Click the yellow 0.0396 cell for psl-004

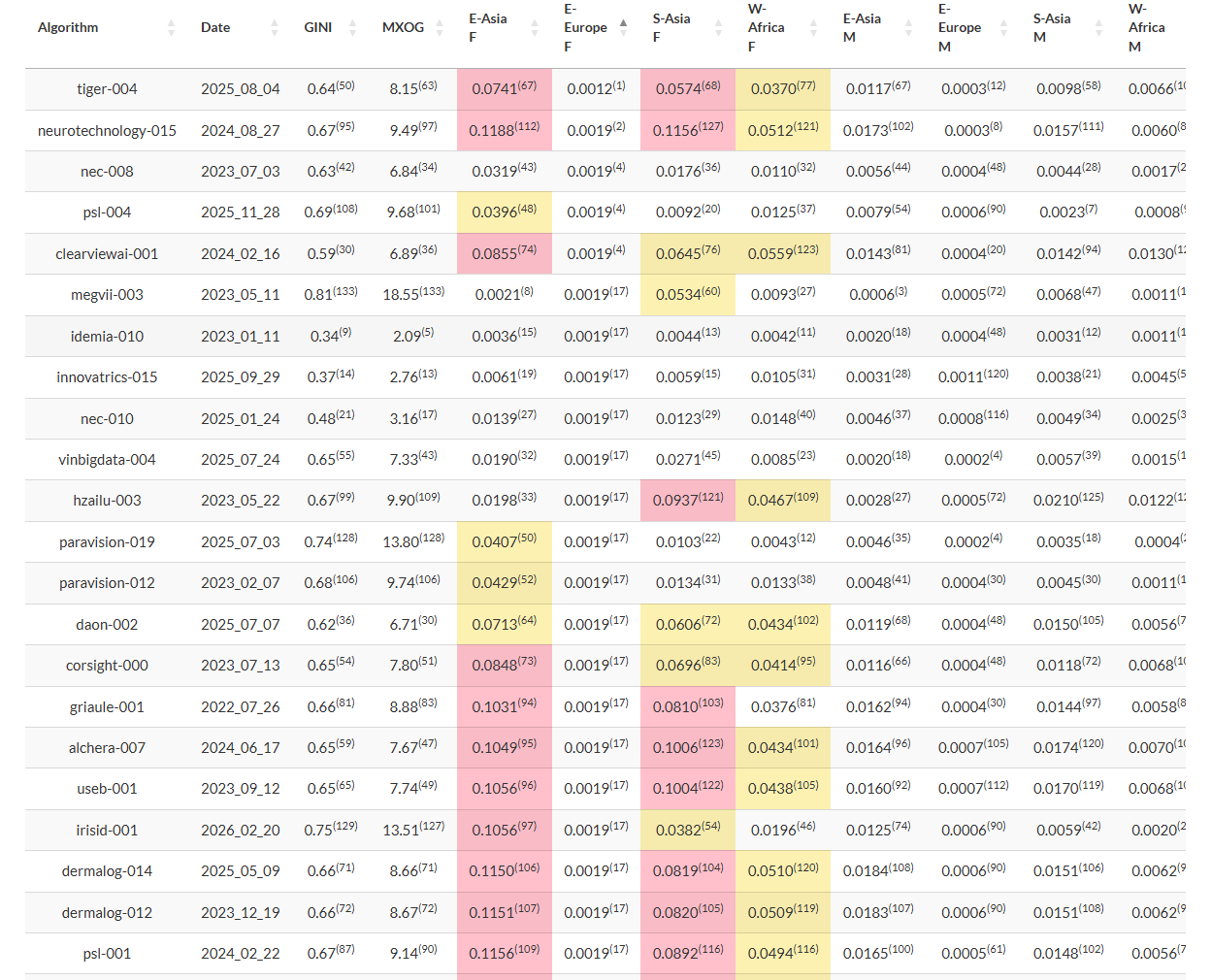[504, 212]
